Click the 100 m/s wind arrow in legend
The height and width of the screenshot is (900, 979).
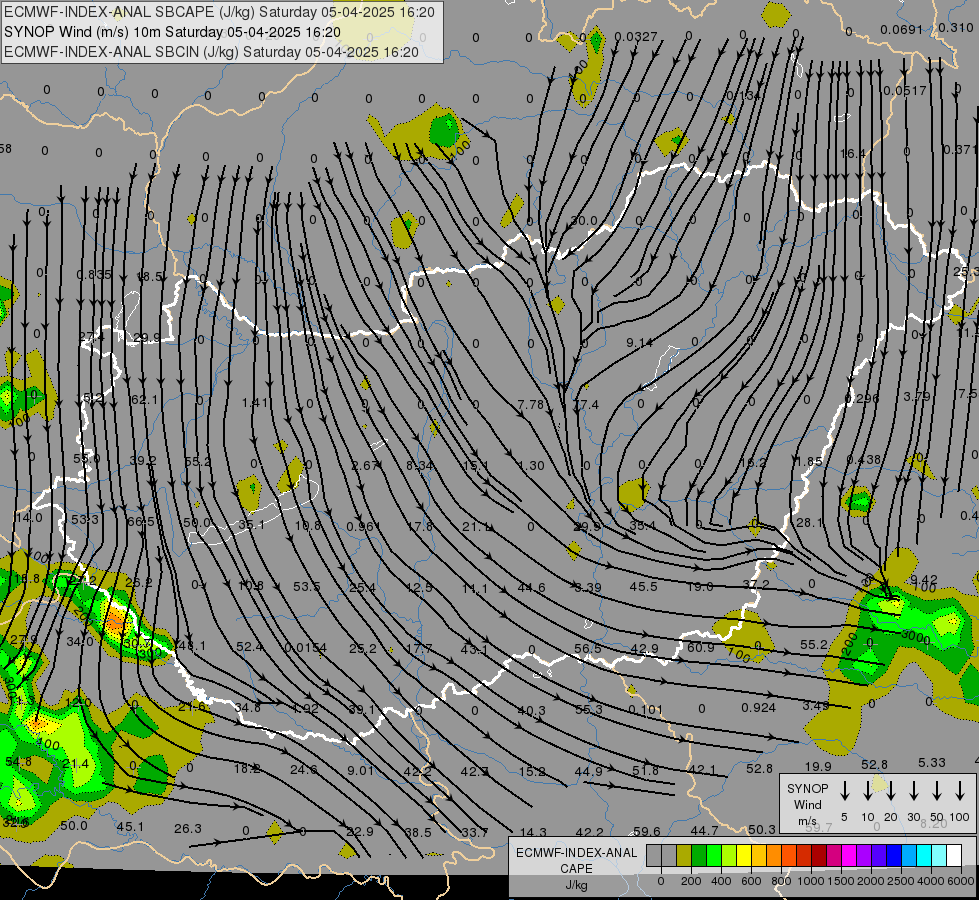click(960, 790)
